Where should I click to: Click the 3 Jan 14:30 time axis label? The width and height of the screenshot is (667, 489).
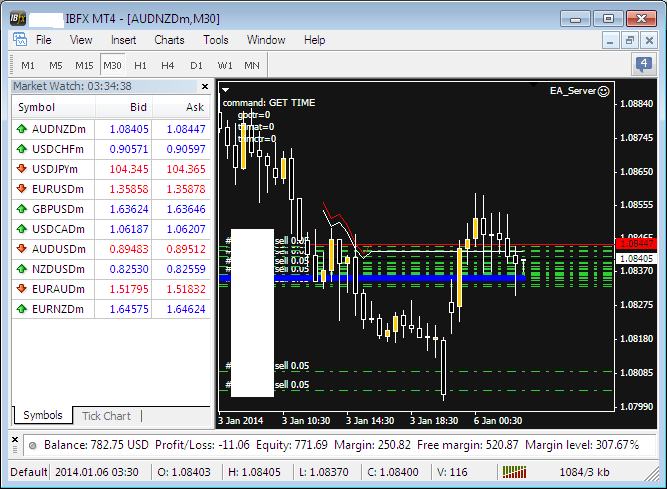coord(370,421)
